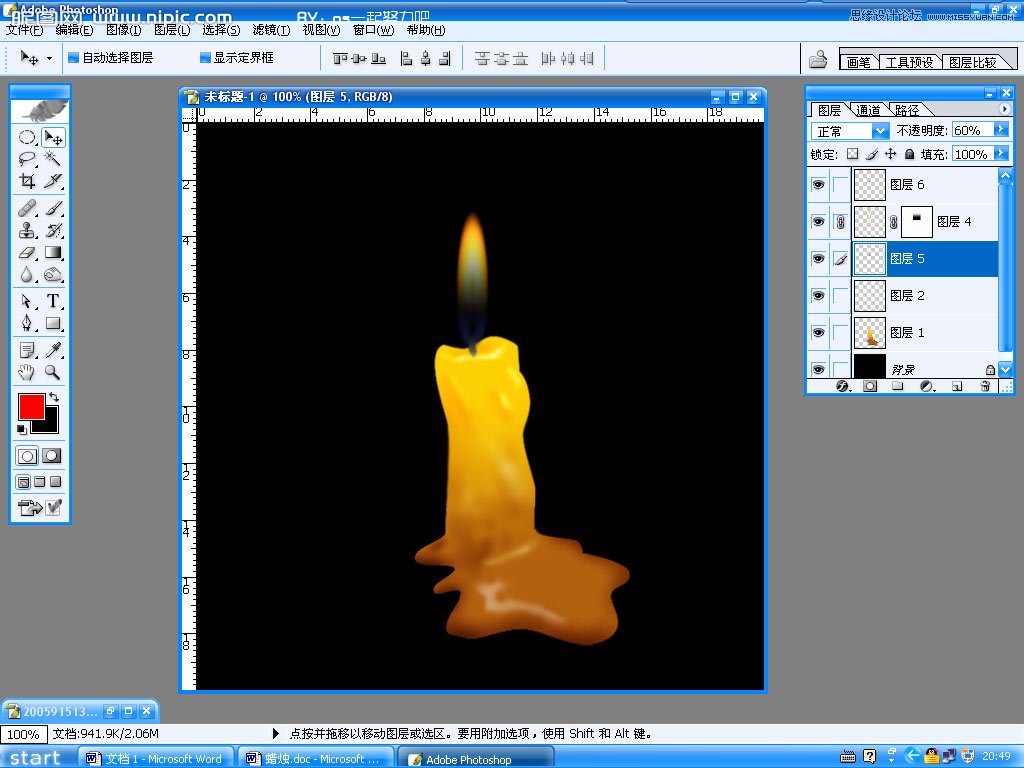This screenshot has height=768, width=1024.
Task: Hide 图层 6 using its eye icon
Action: (818, 185)
